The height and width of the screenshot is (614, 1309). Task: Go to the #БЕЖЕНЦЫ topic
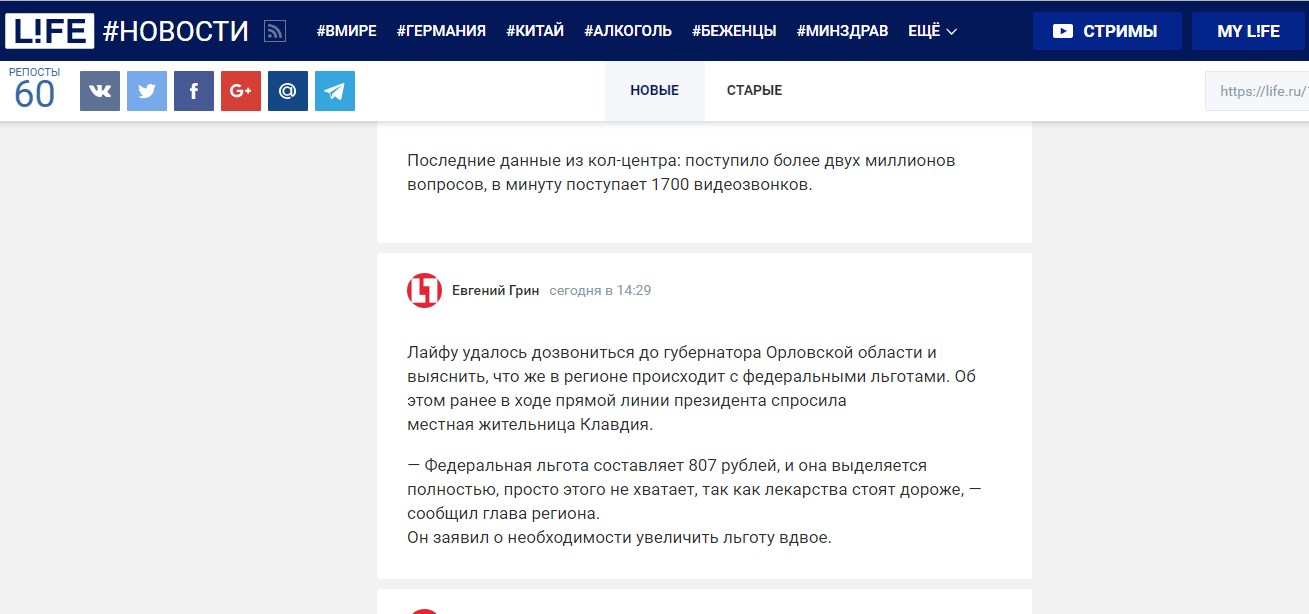point(734,31)
